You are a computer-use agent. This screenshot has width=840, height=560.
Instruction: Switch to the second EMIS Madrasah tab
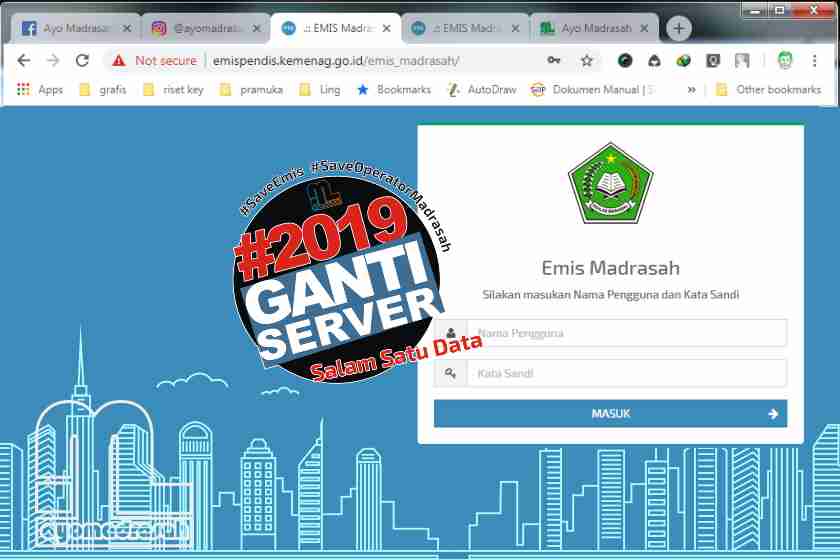pyautogui.click(x=464, y=28)
